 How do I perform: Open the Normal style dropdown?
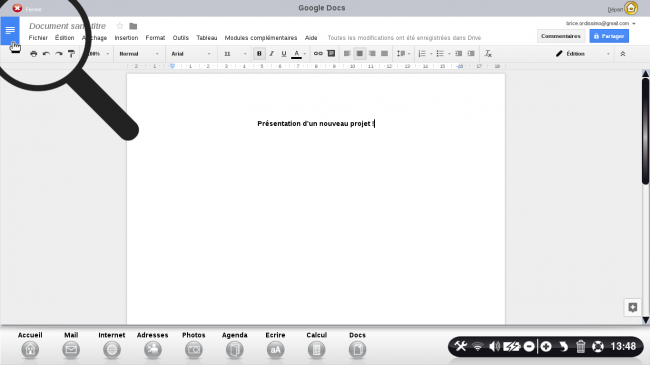[139, 54]
